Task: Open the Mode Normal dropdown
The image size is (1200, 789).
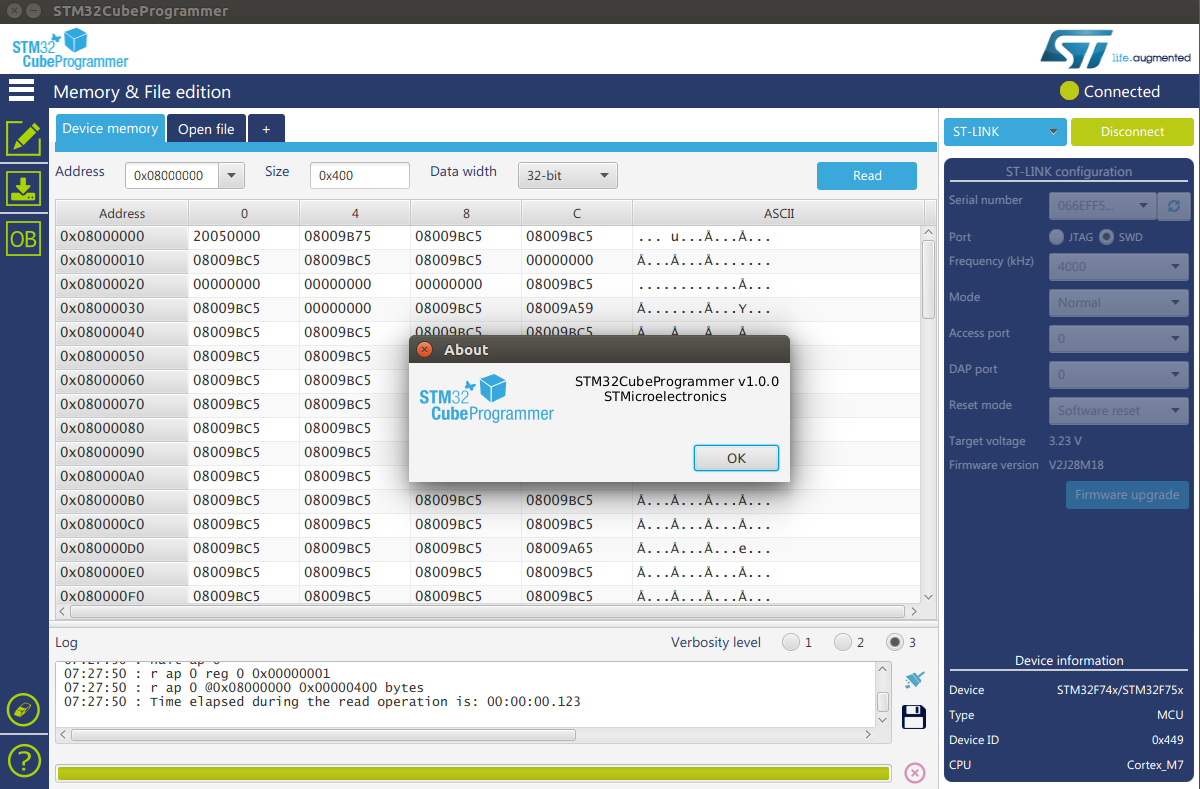Action: tap(1119, 302)
